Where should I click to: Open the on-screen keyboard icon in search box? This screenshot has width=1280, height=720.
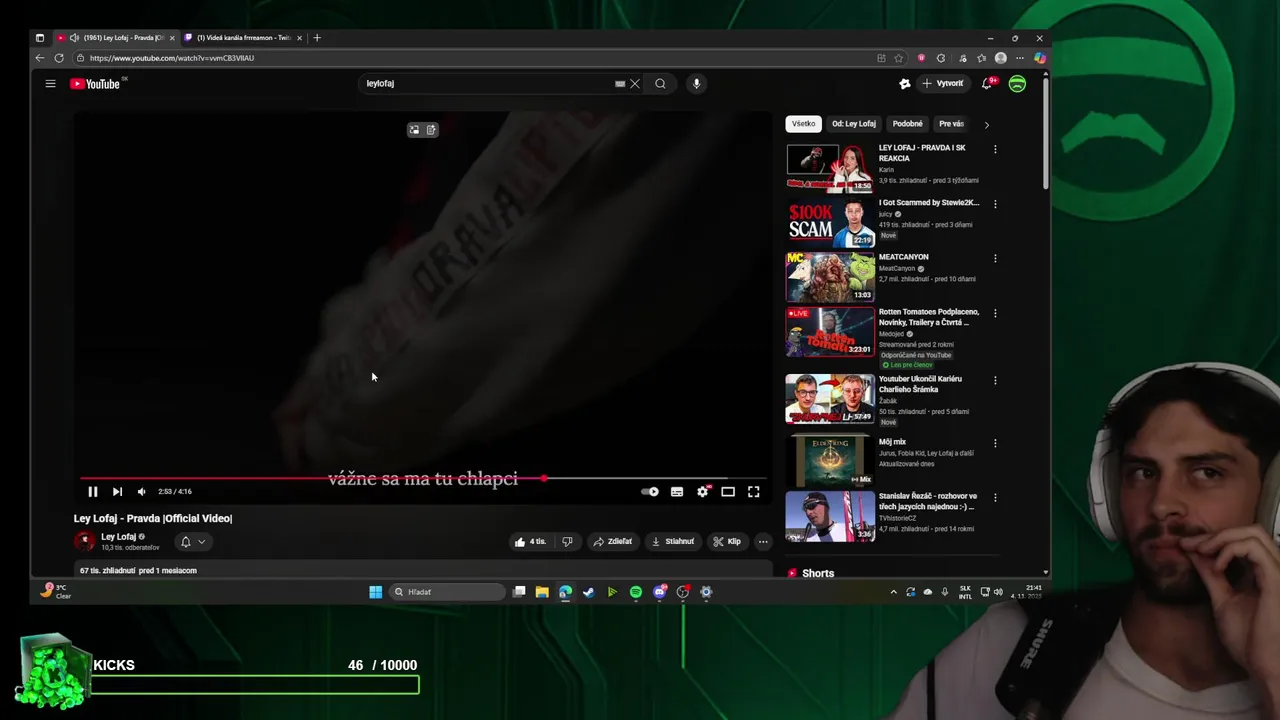tap(620, 84)
